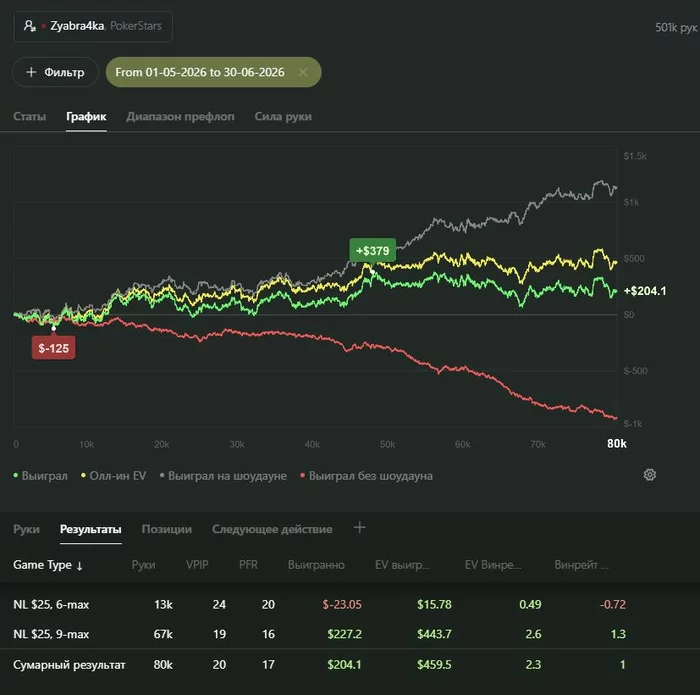Open the From 01-05-2026 to 30-06-2026 filter chip
Viewport: 700px width, 695px height.
[213, 72]
